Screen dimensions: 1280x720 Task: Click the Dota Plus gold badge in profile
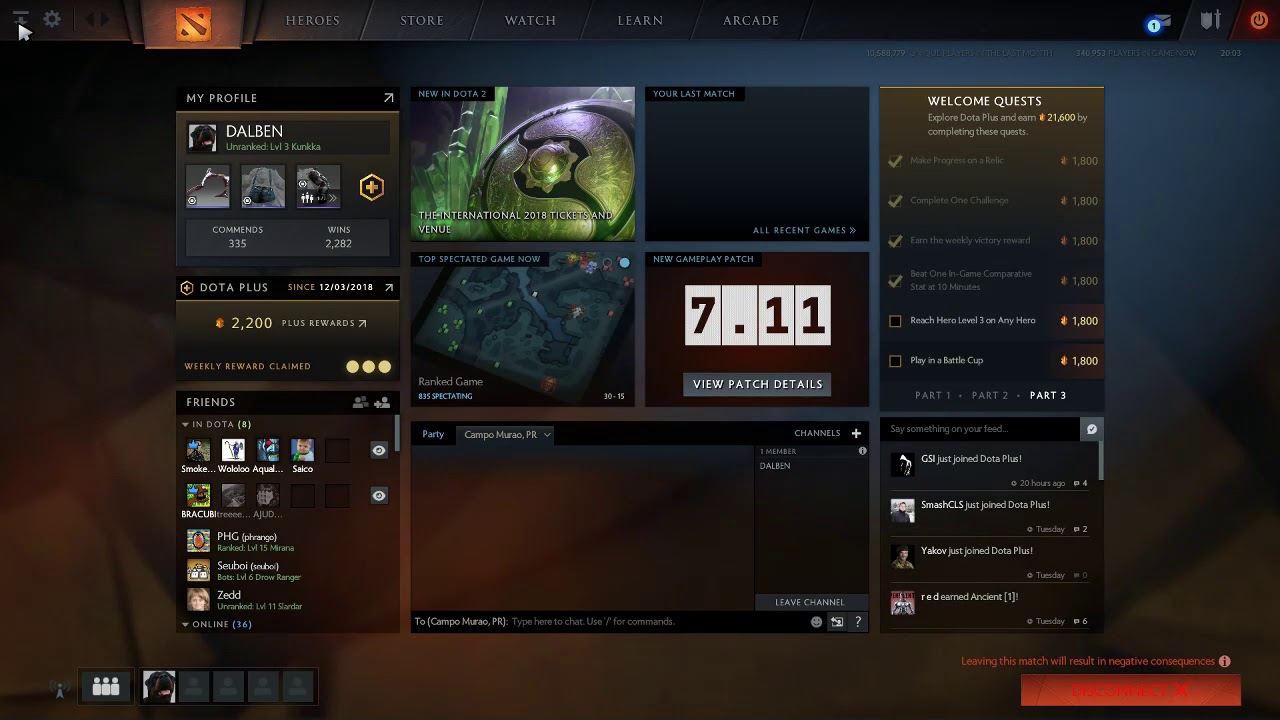tap(371, 187)
